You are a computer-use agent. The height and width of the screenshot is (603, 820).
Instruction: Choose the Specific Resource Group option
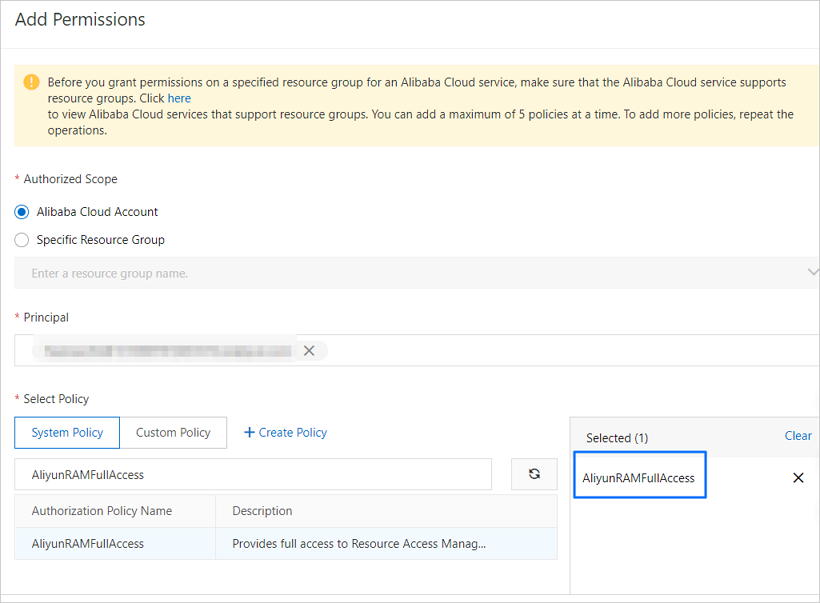point(21,240)
